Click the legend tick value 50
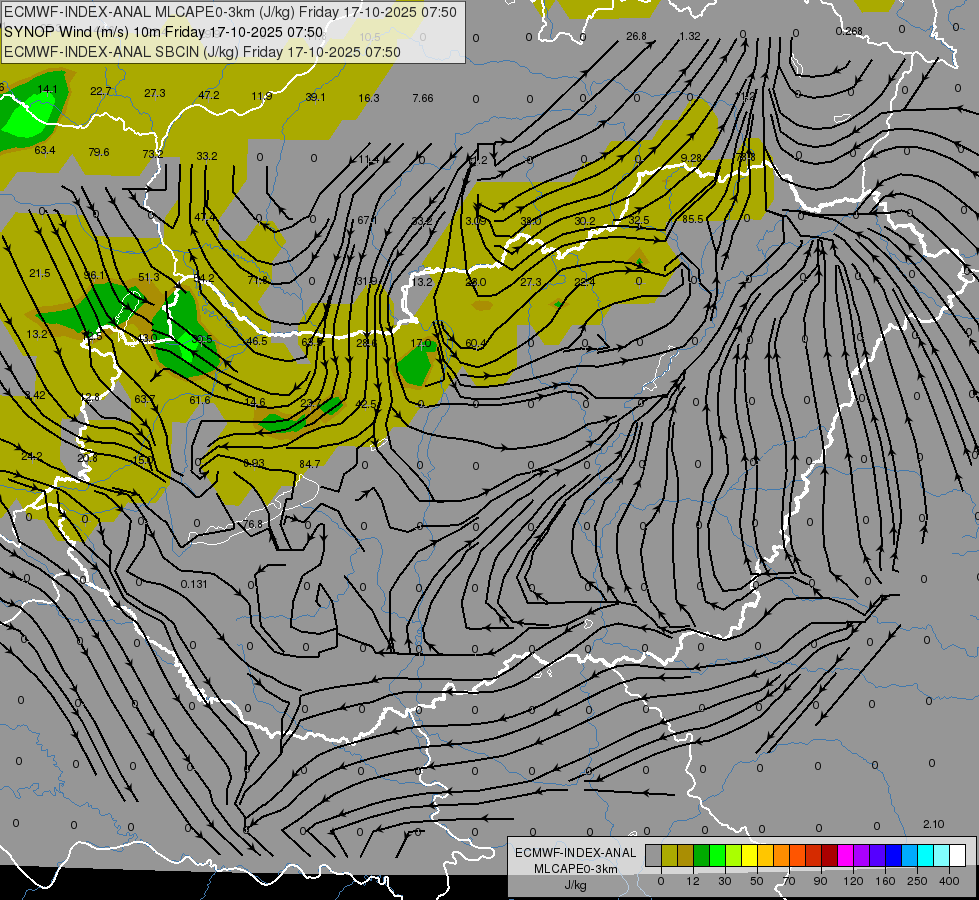The height and width of the screenshot is (900, 979). pyautogui.click(x=756, y=881)
